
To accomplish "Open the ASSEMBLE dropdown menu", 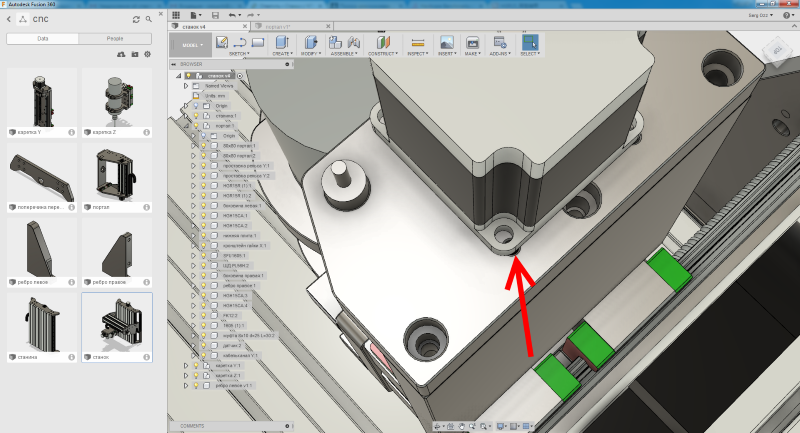I will coord(344,54).
